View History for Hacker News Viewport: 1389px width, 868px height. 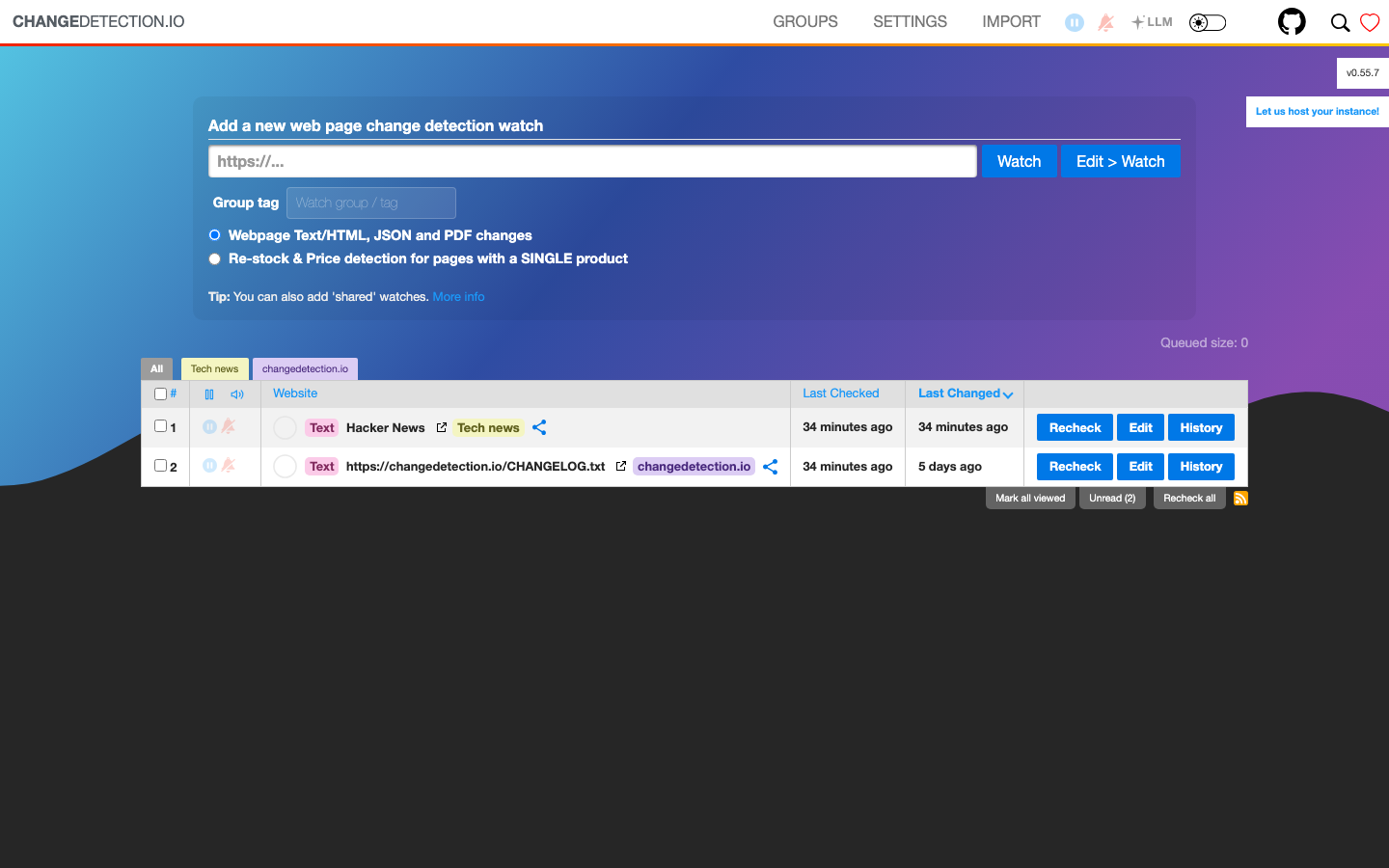click(x=1201, y=427)
